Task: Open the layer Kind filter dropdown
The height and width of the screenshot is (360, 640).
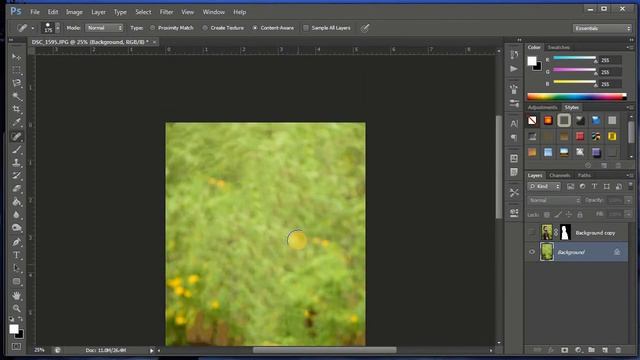Action: [x=544, y=186]
